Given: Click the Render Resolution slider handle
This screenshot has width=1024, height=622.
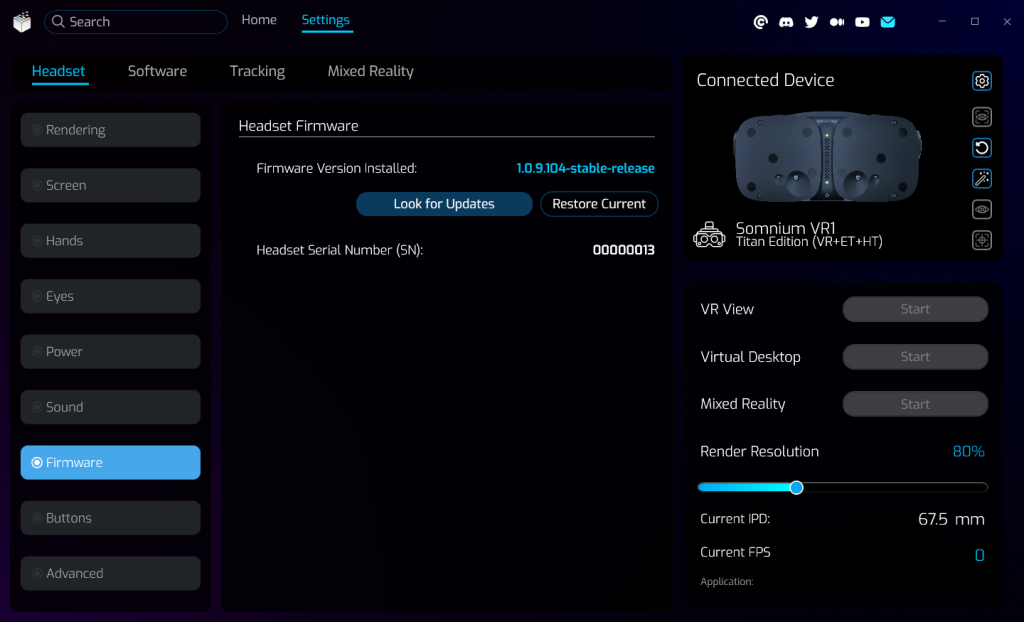Looking at the screenshot, I should 796,487.
